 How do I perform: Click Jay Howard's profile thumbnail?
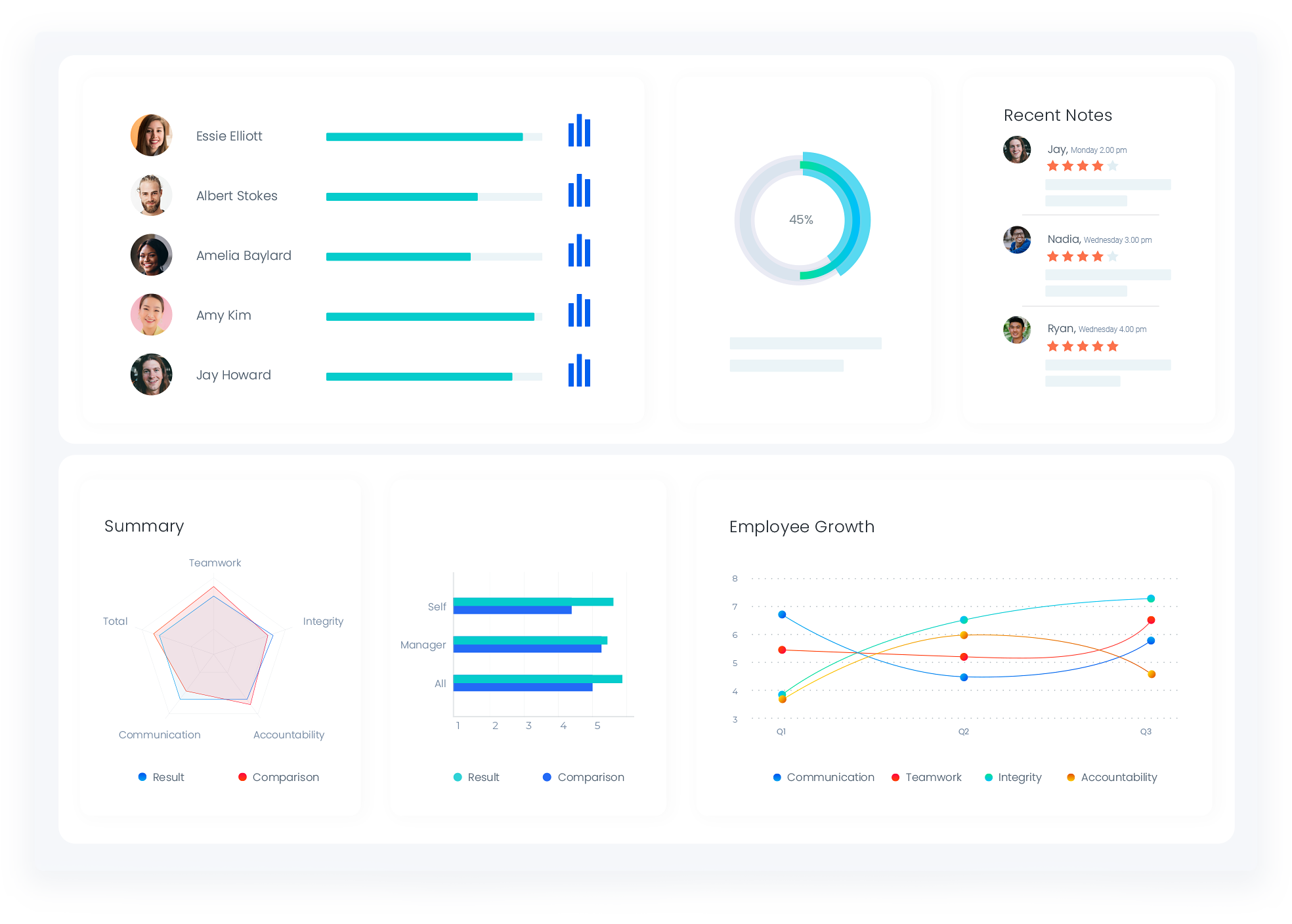pyautogui.click(x=149, y=375)
